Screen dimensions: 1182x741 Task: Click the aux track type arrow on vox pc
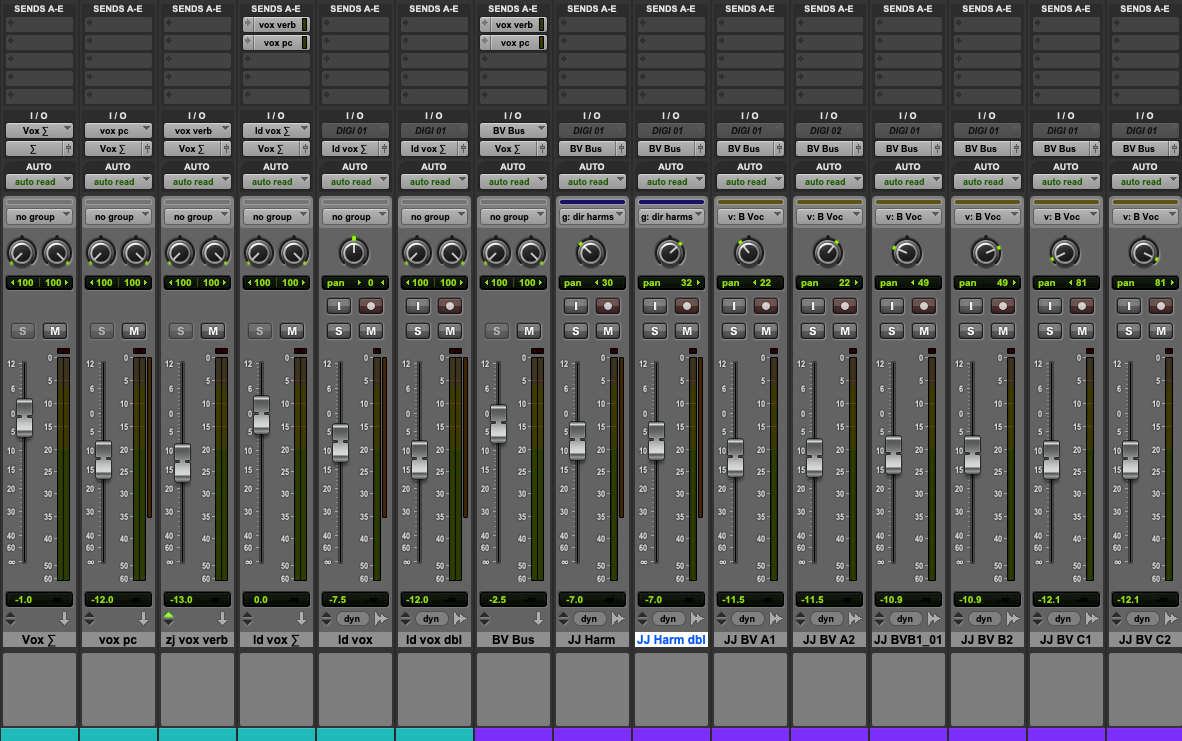tap(143, 619)
